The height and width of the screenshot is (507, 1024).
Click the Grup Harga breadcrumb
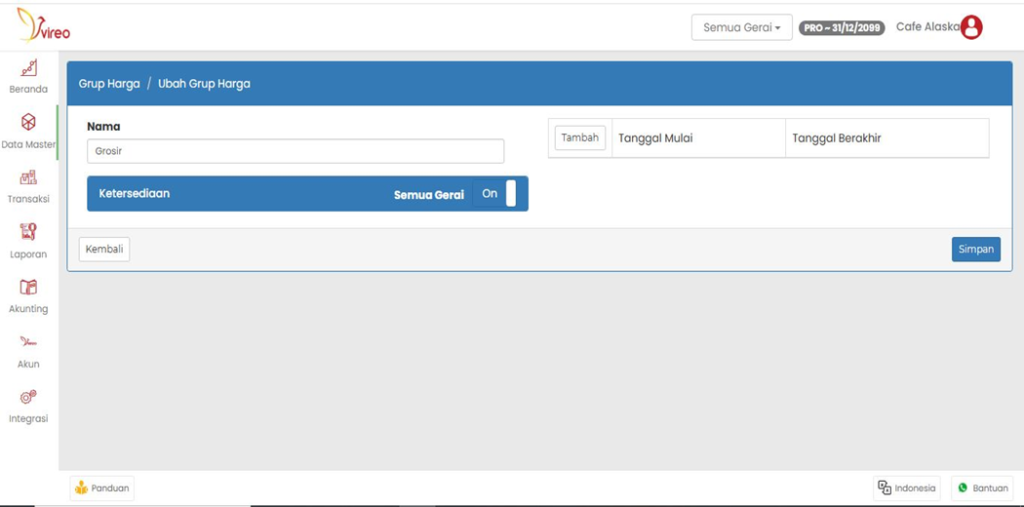tap(109, 84)
